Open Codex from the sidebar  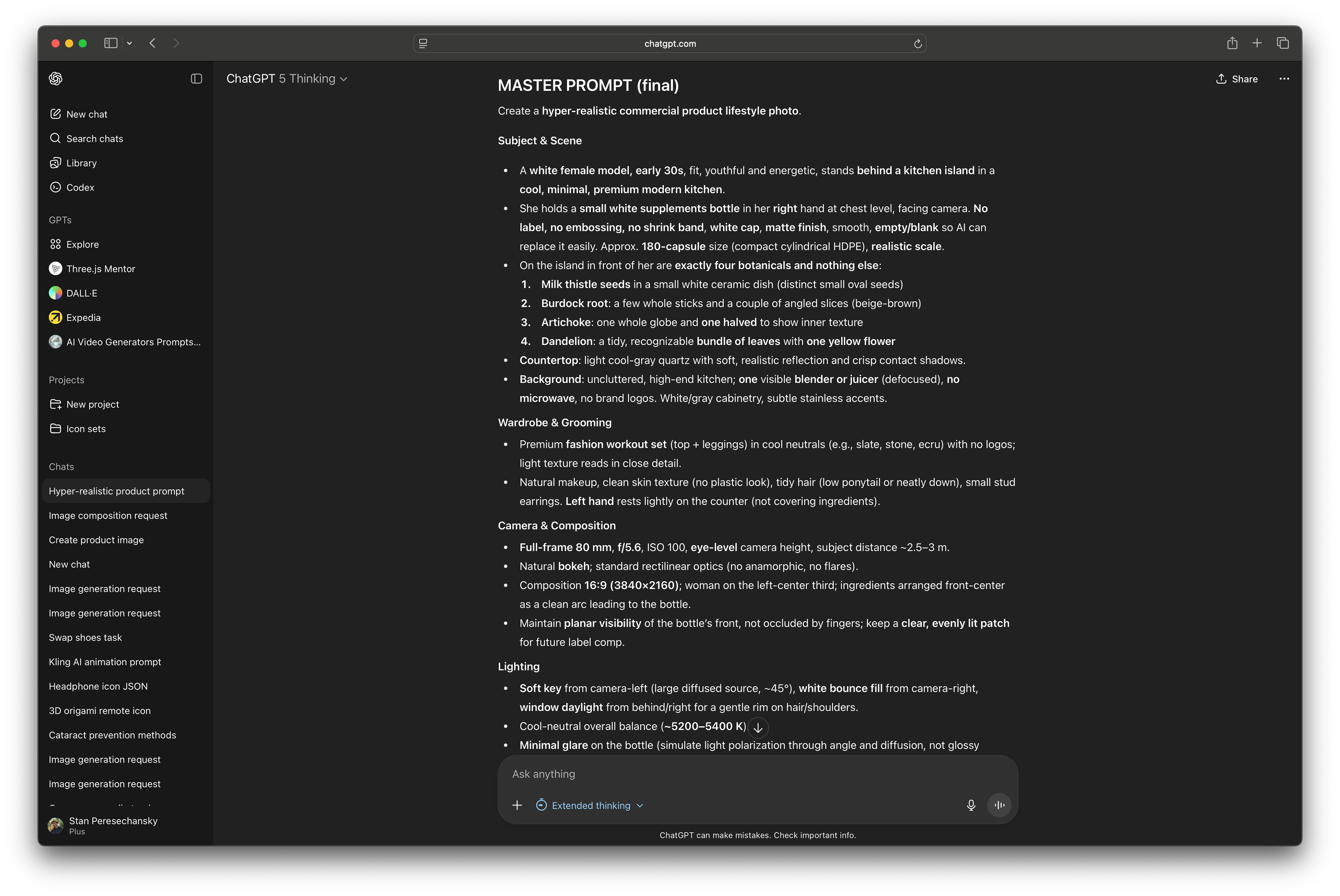80,187
